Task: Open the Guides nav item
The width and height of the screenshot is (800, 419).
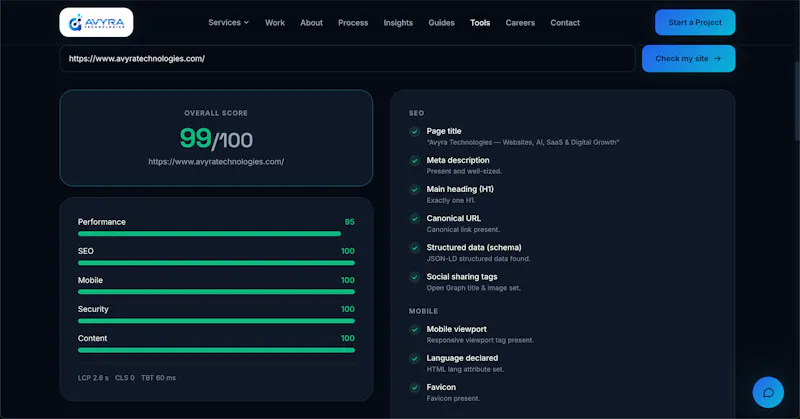Action: pos(441,22)
